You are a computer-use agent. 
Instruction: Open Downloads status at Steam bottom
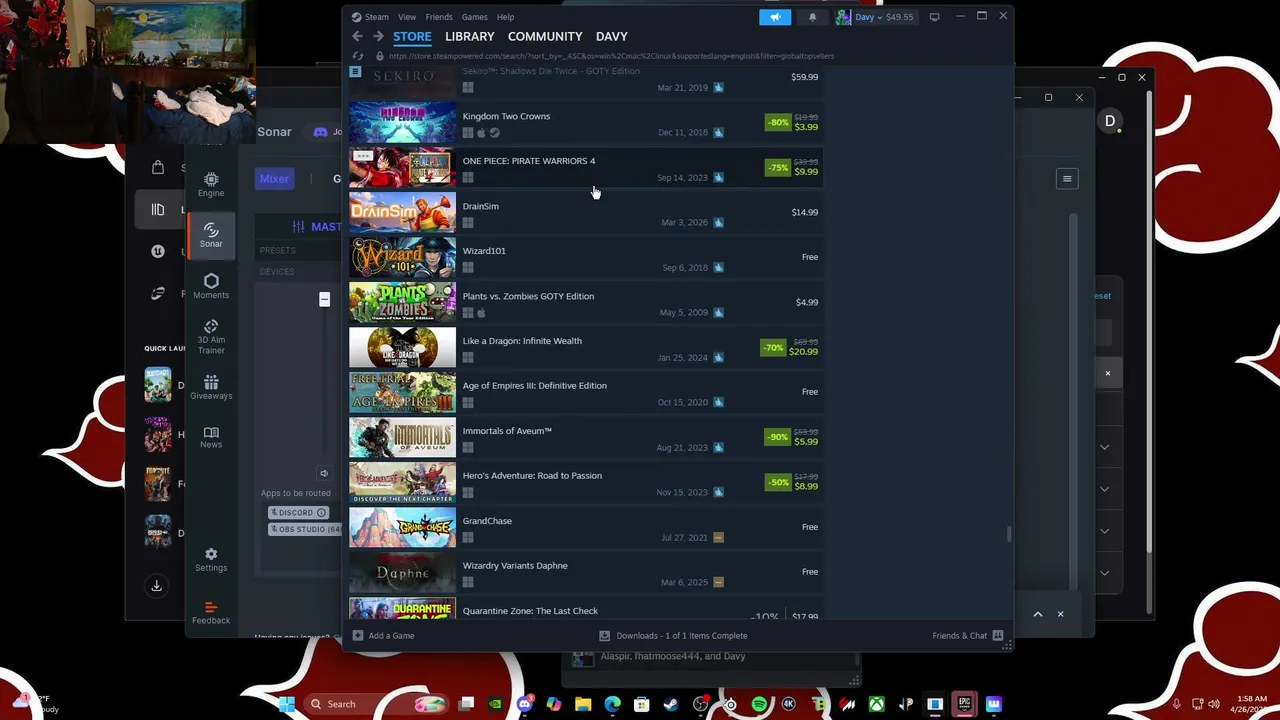pyautogui.click(x=673, y=635)
